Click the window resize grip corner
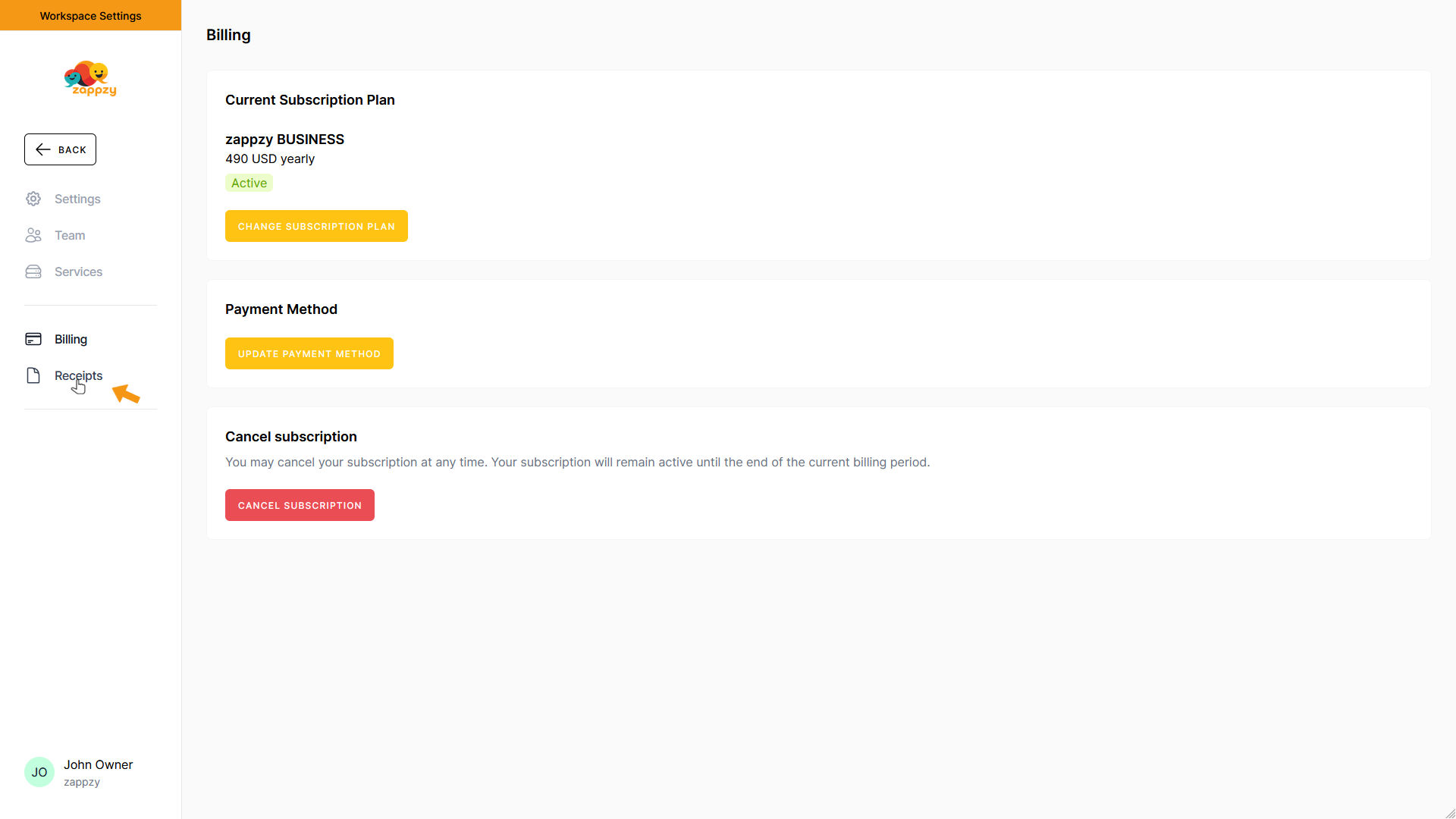The height and width of the screenshot is (819, 1456). click(x=1449, y=812)
